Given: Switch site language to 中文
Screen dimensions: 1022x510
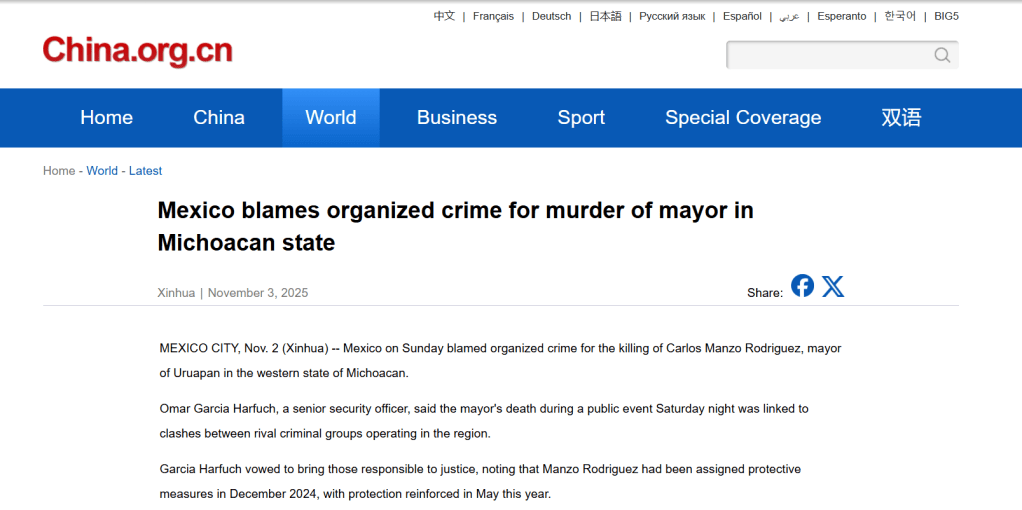Looking at the screenshot, I should (444, 16).
